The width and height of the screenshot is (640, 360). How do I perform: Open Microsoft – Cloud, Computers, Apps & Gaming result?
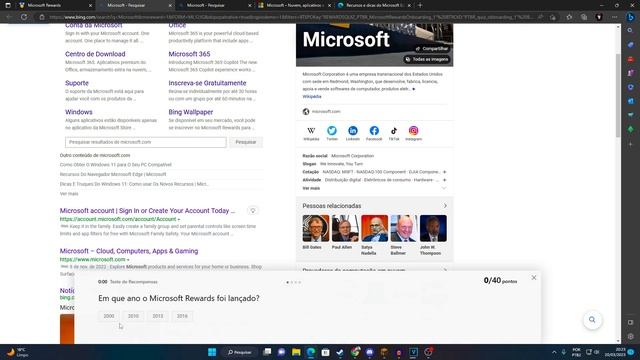(129, 251)
